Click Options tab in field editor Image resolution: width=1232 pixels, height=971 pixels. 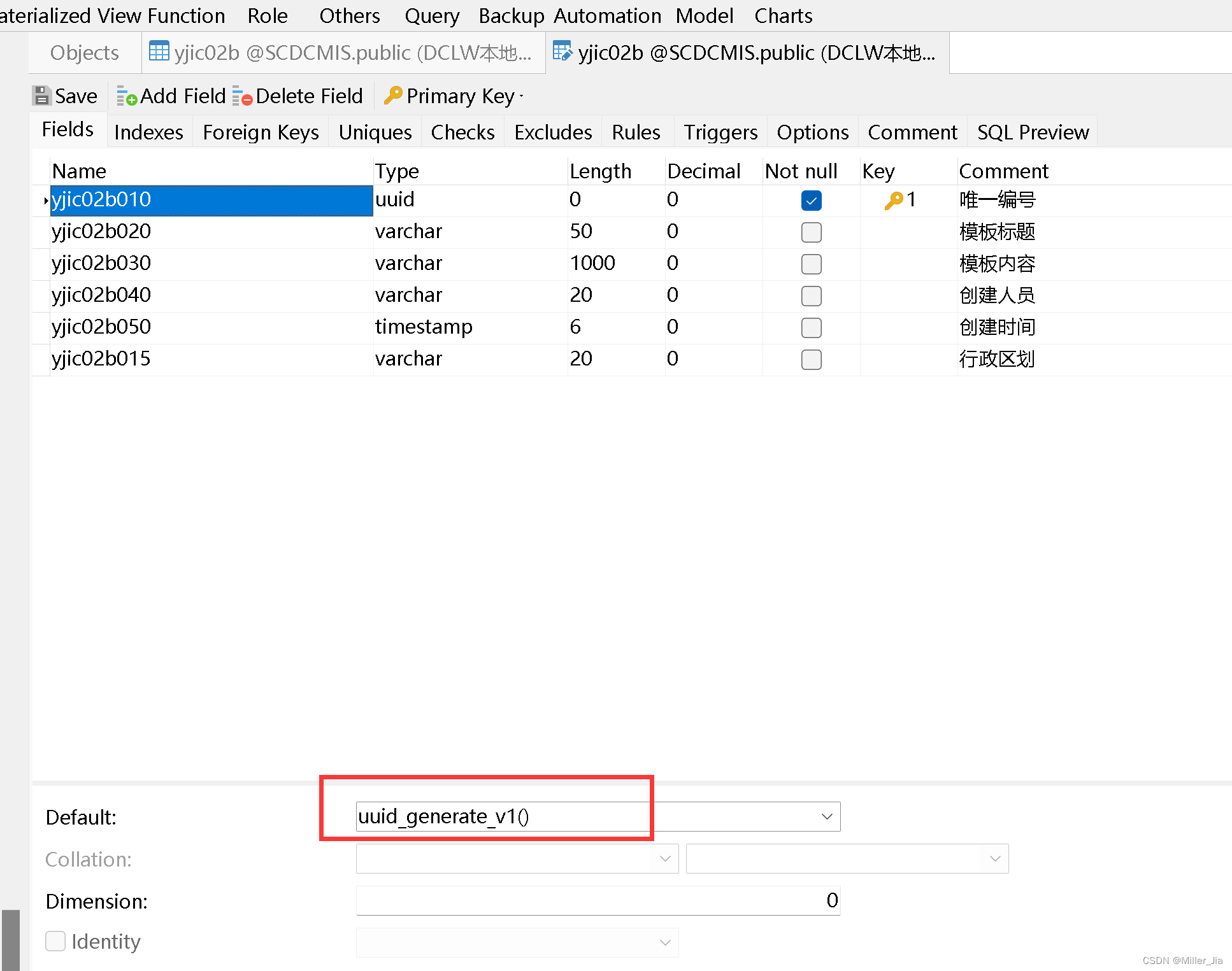[812, 131]
